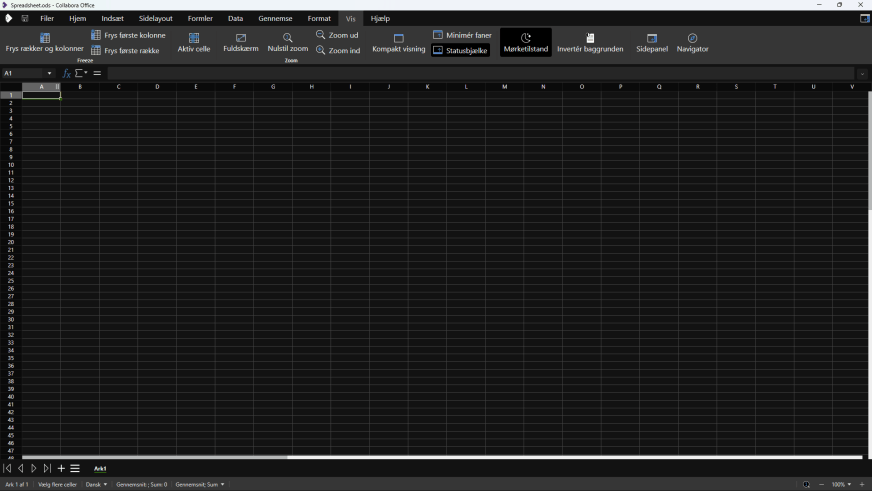This screenshot has height=491, width=872.
Task: Open the Data tab
Action: [235, 18]
